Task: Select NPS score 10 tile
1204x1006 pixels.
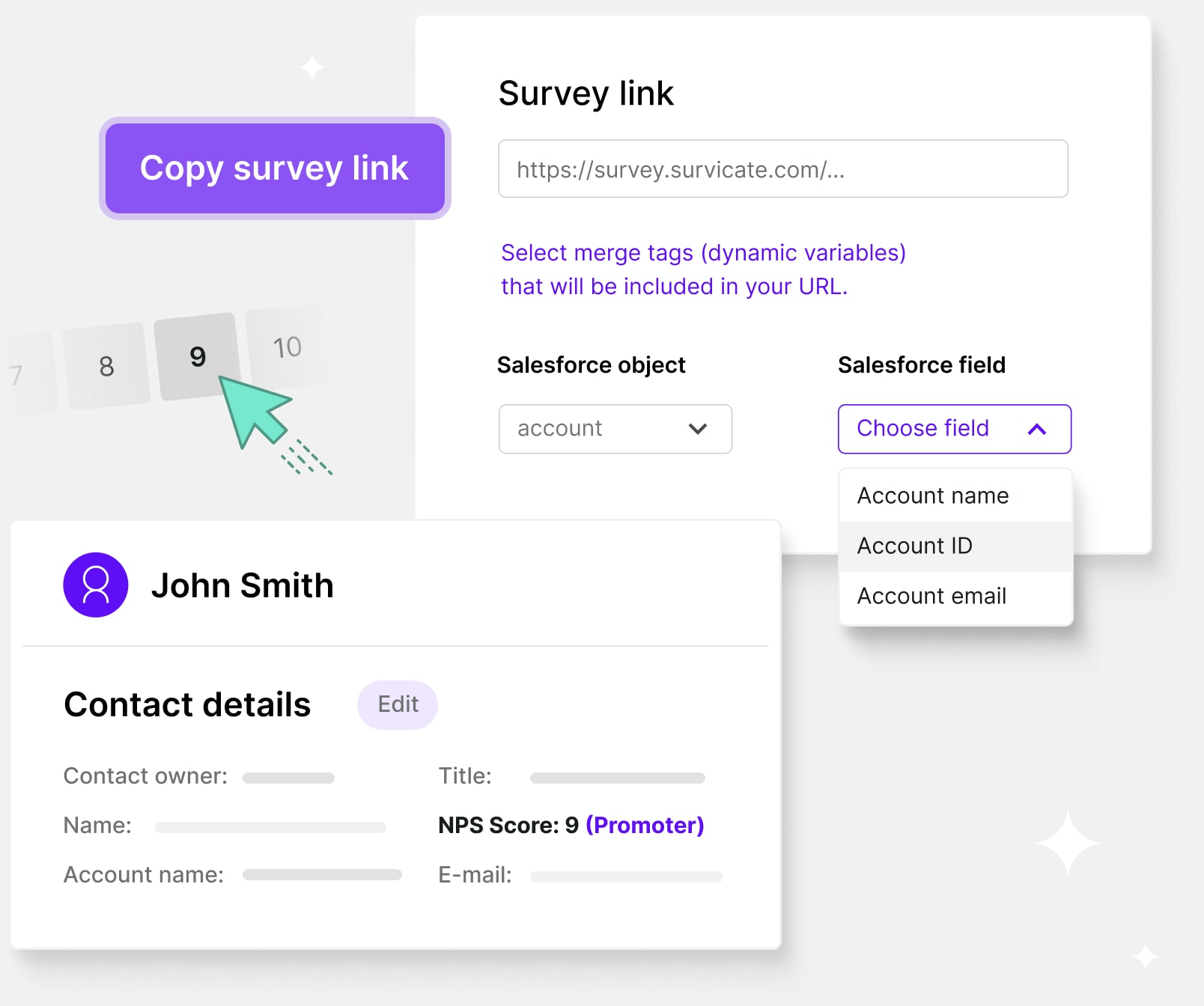Action: coord(287,347)
